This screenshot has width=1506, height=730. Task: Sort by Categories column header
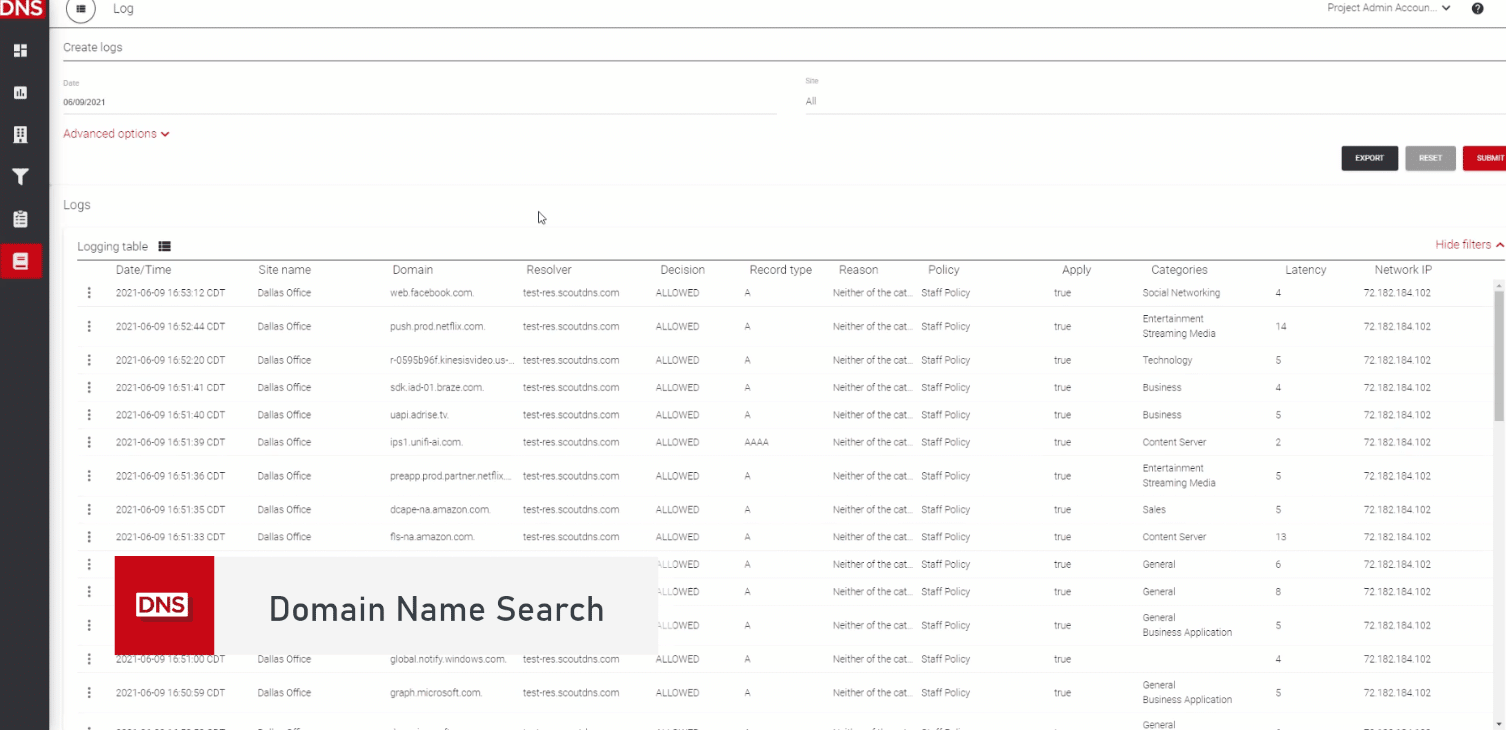tap(1179, 270)
